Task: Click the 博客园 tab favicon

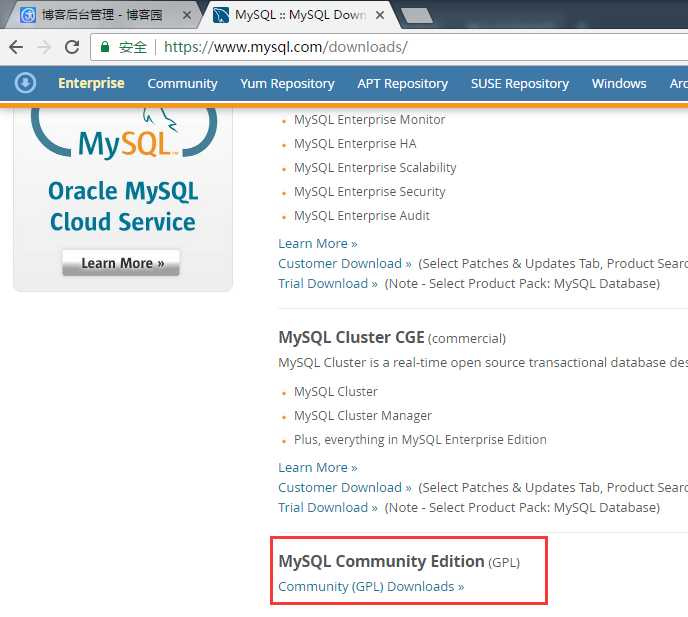Action: [x=28, y=15]
